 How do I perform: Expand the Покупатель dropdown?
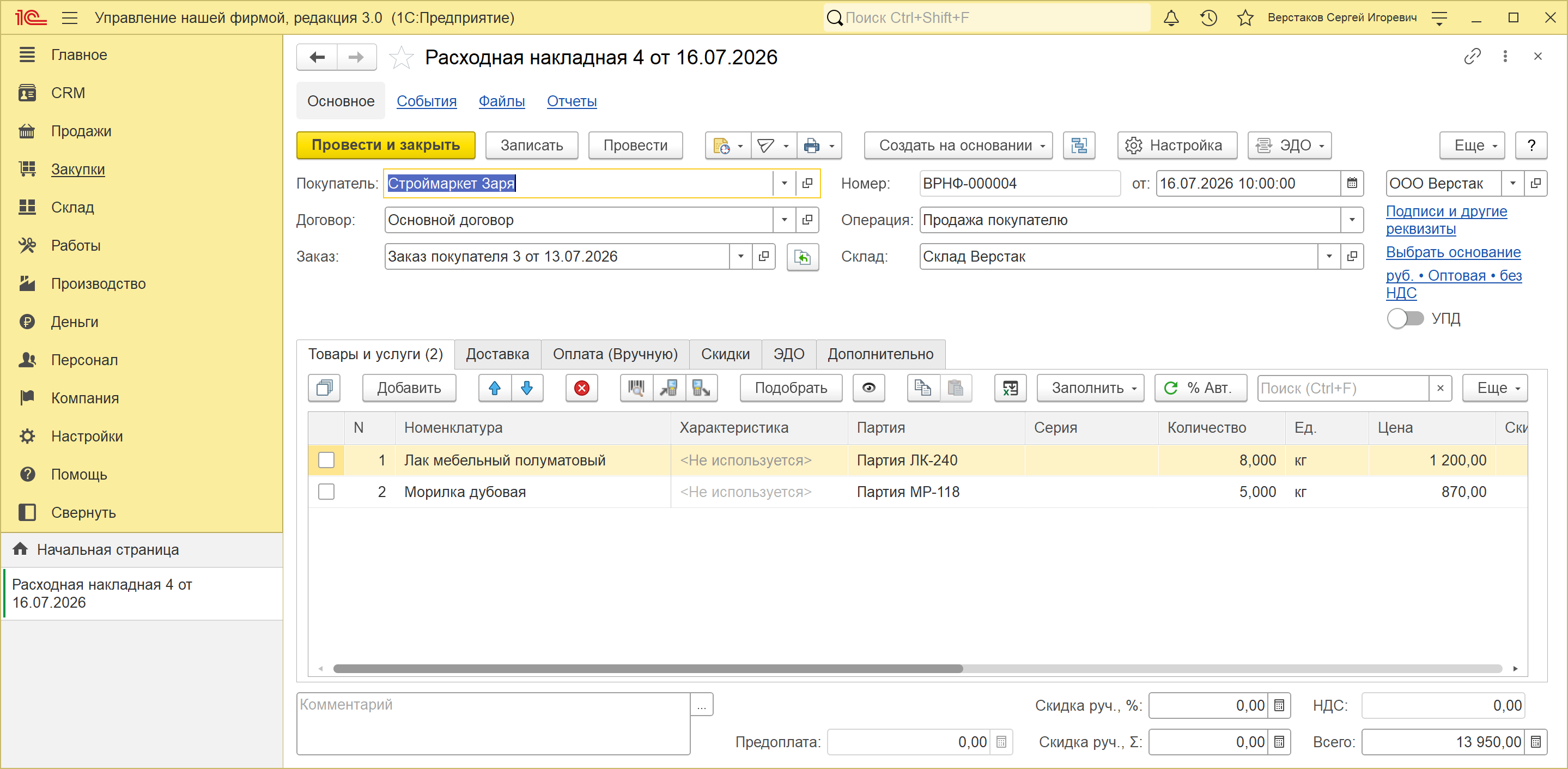click(x=784, y=183)
